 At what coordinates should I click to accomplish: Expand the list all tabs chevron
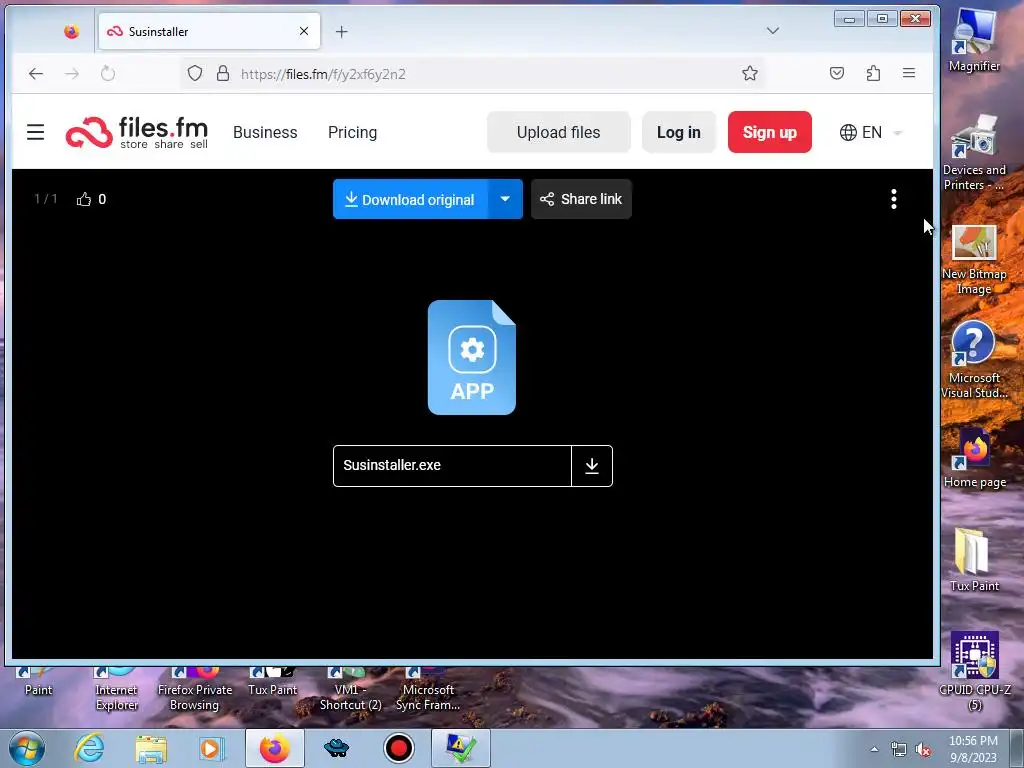pos(773,31)
